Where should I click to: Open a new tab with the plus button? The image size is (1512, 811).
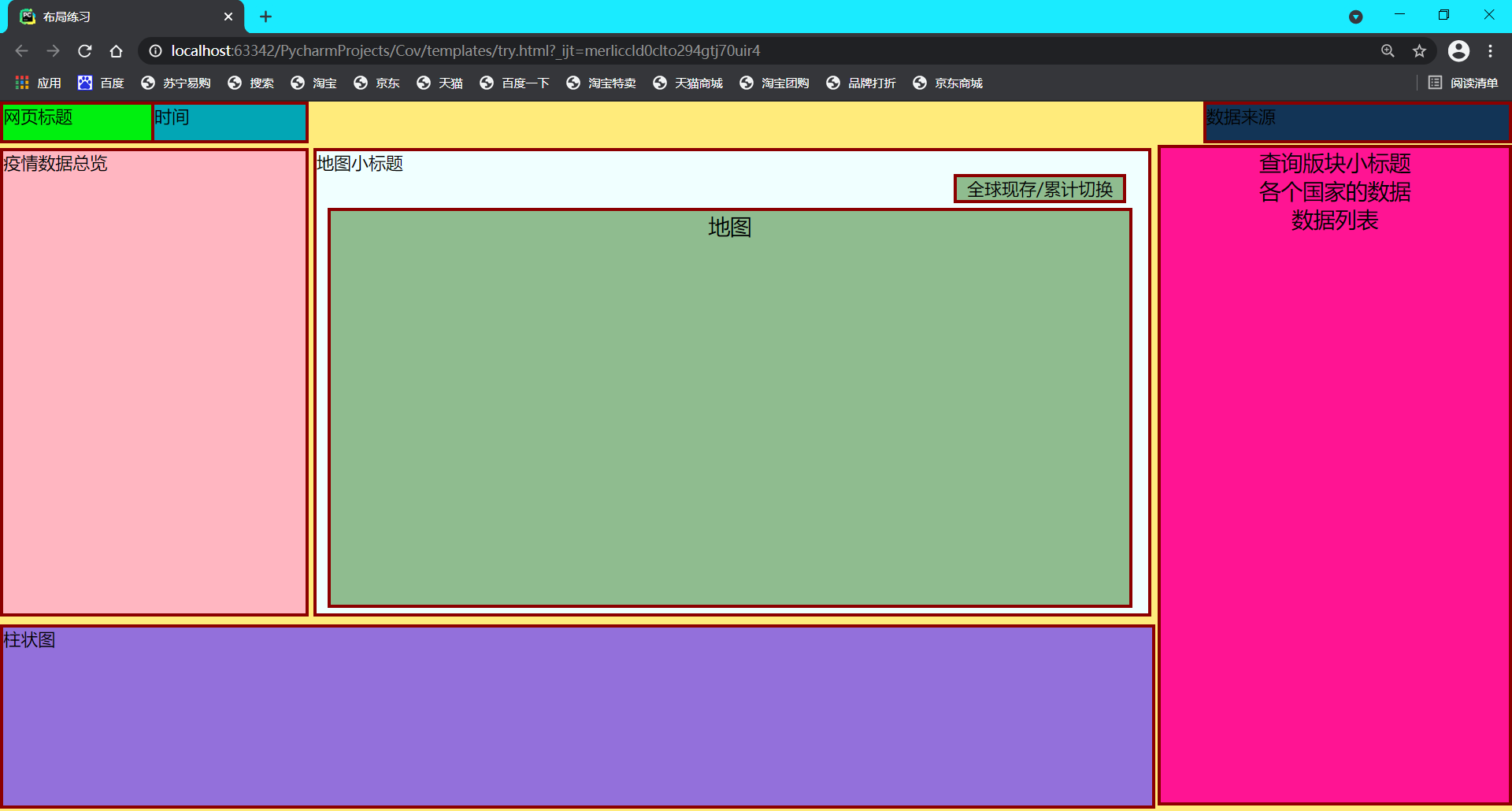pos(265,17)
